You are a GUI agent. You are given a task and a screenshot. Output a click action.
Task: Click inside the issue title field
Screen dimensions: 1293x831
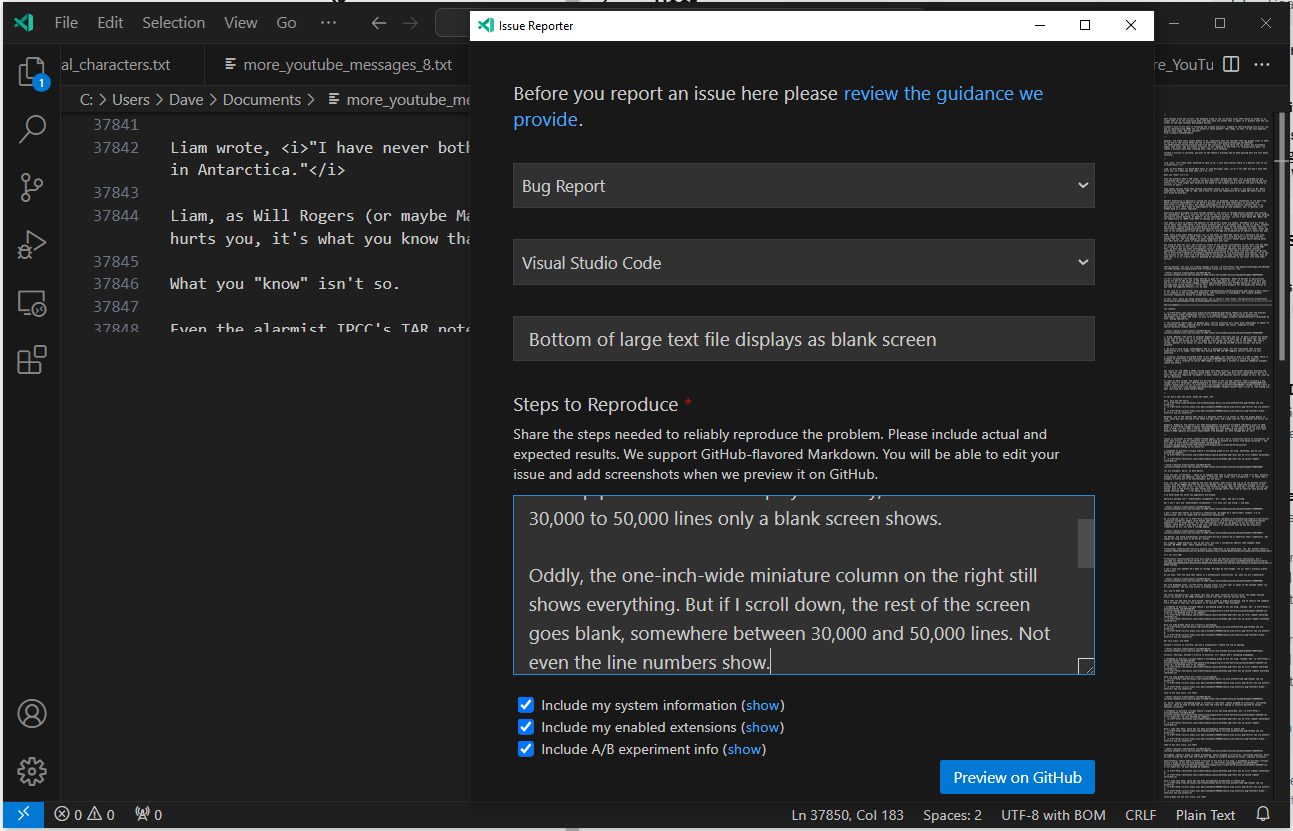point(803,338)
